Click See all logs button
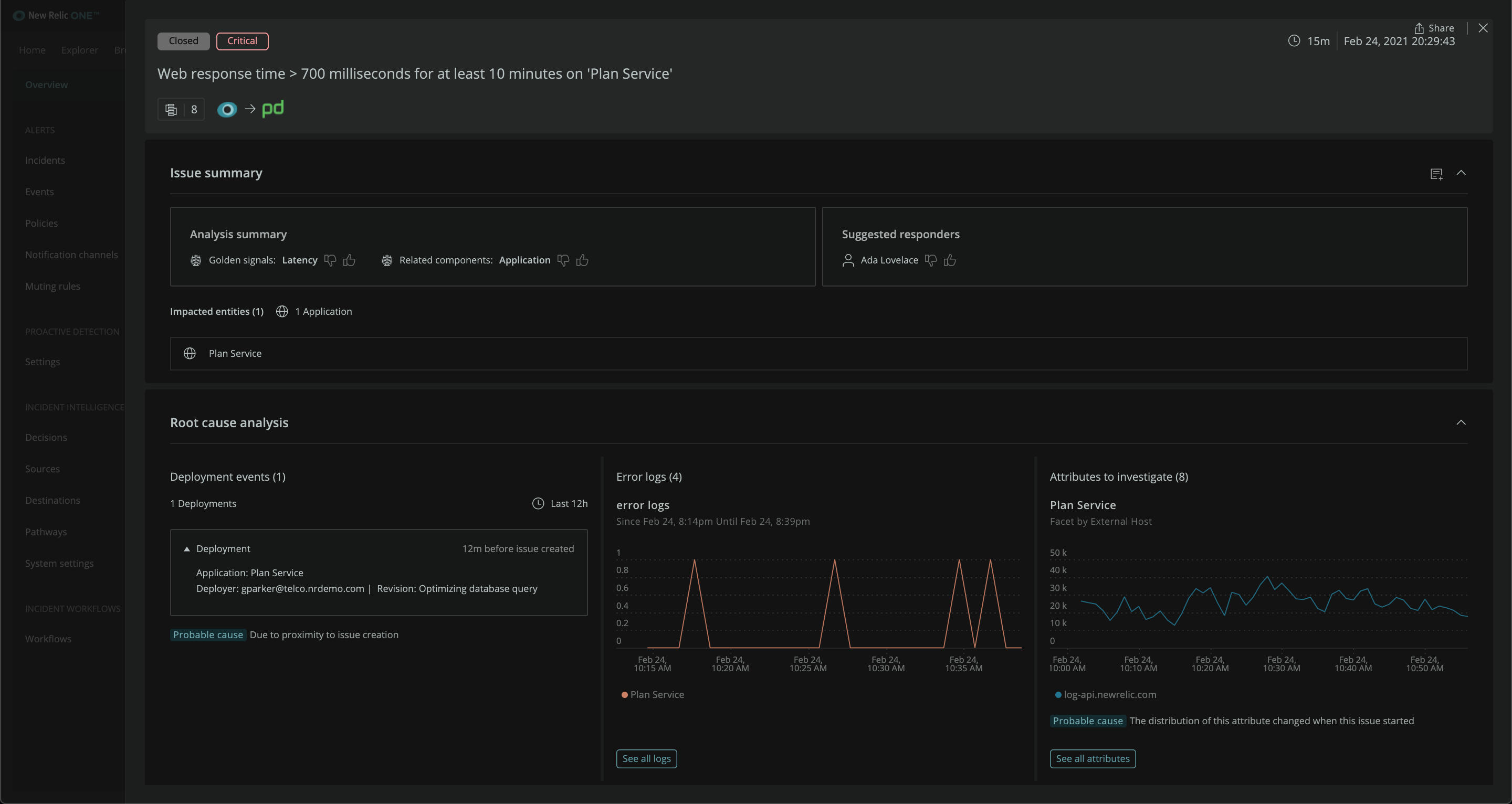 coord(646,759)
